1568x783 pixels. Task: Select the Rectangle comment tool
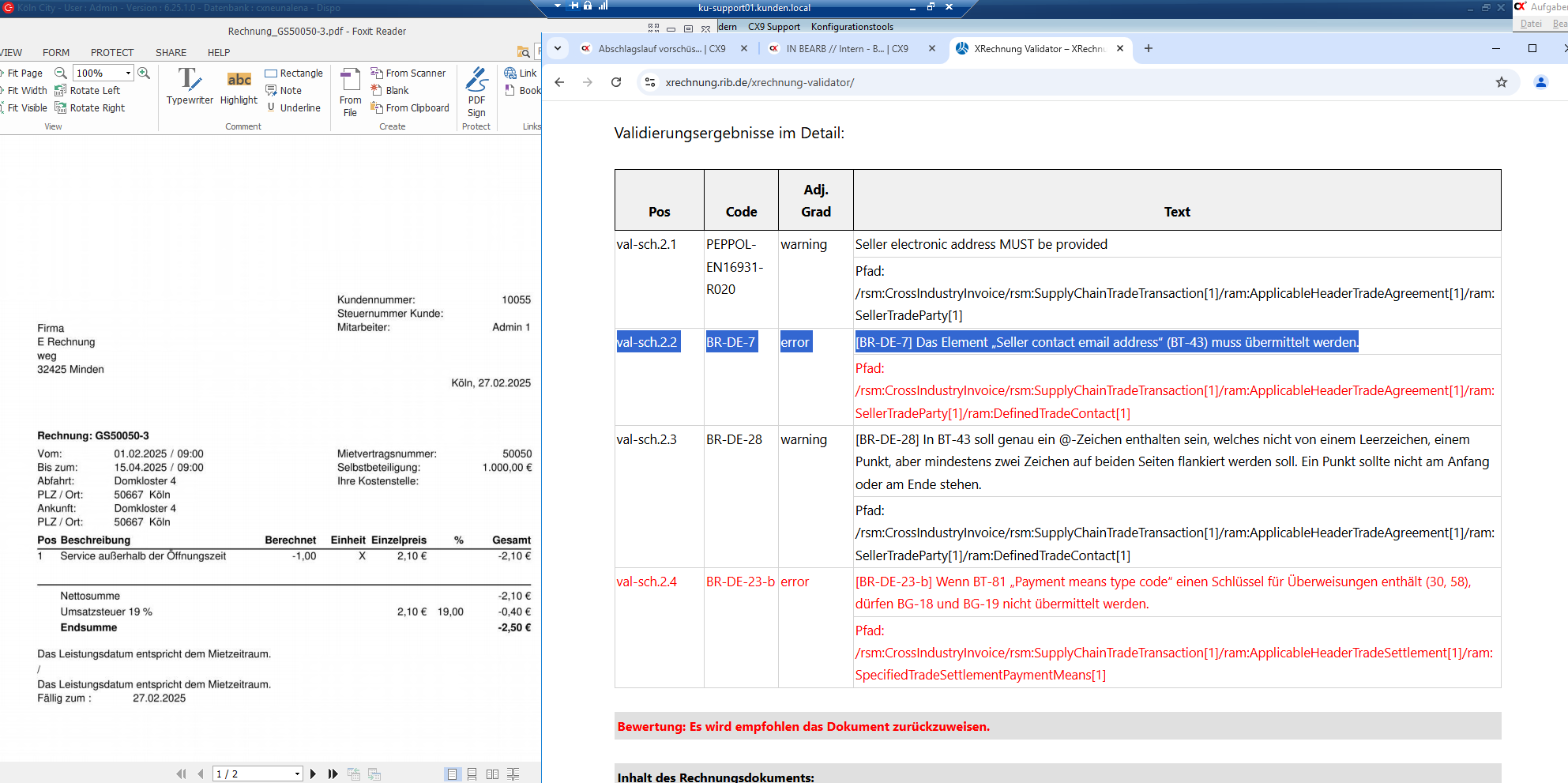(294, 73)
